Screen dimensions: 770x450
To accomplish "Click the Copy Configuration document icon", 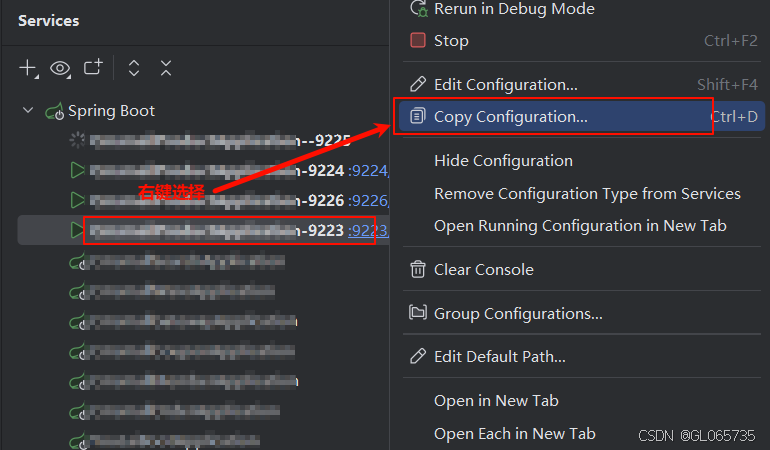I will tap(417, 116).
